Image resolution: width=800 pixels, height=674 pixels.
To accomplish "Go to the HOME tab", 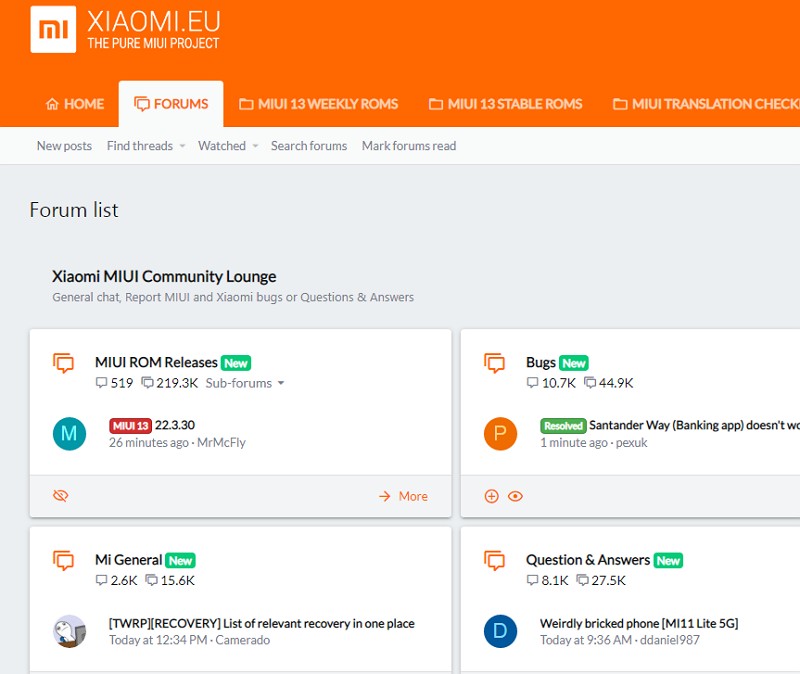I will (74, 104).
